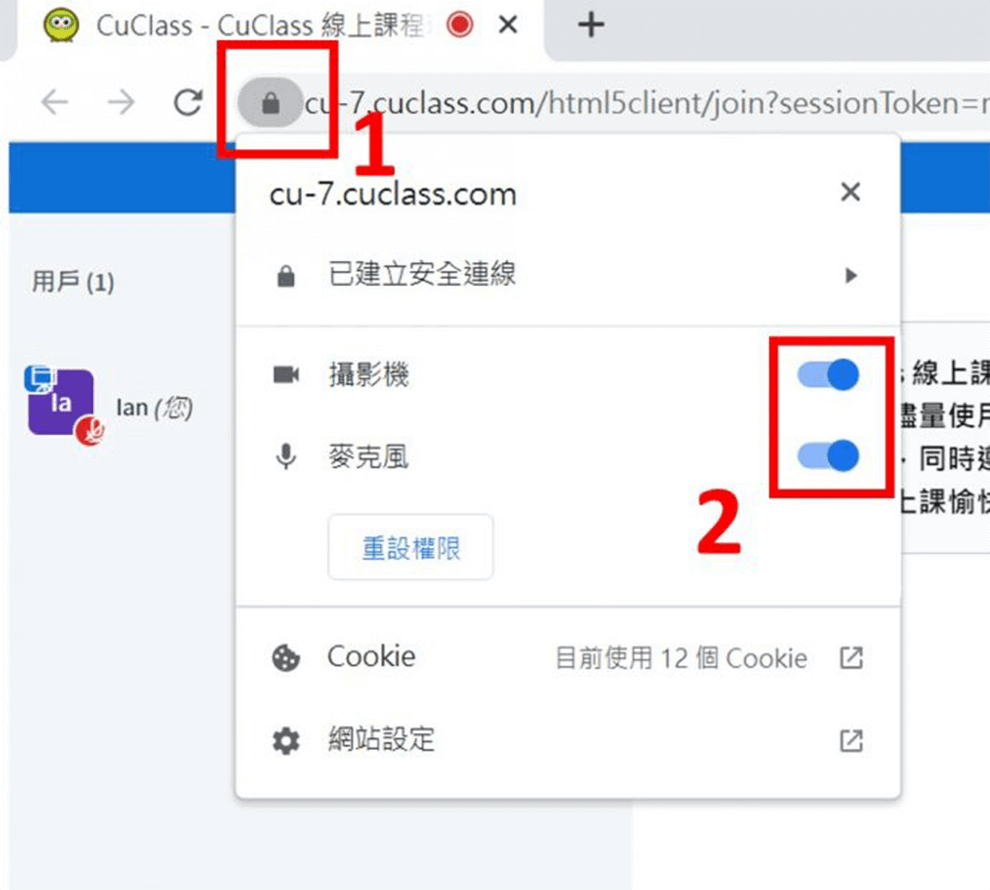Open the 已建立安全連線 connection row
The width and height of the screenshot is (990, 890).
[568, 275]
